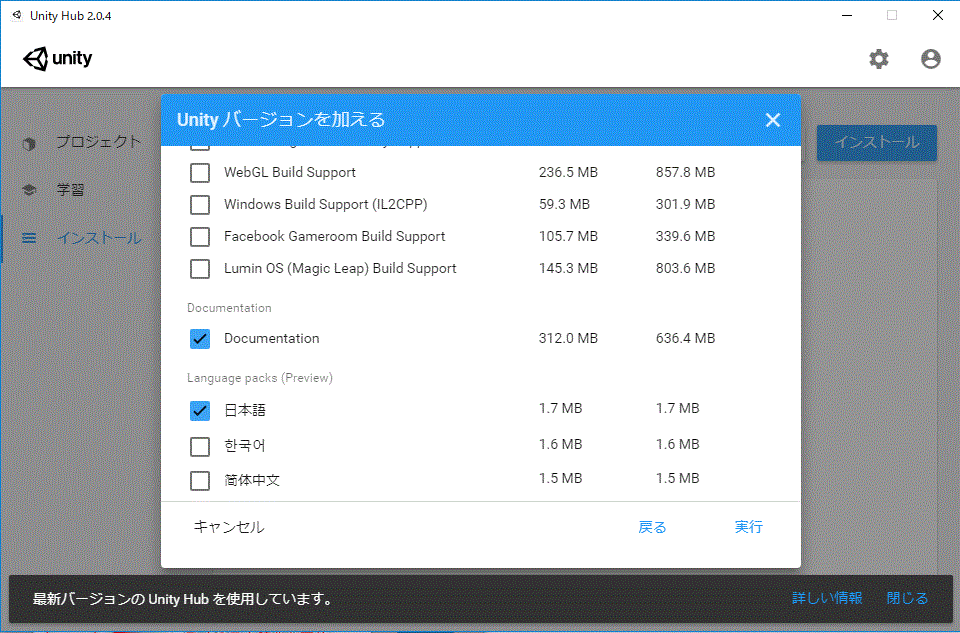Enable the 한국어 language pack
The width and height of the screenshot is (960, 633).
coord(200,446)
